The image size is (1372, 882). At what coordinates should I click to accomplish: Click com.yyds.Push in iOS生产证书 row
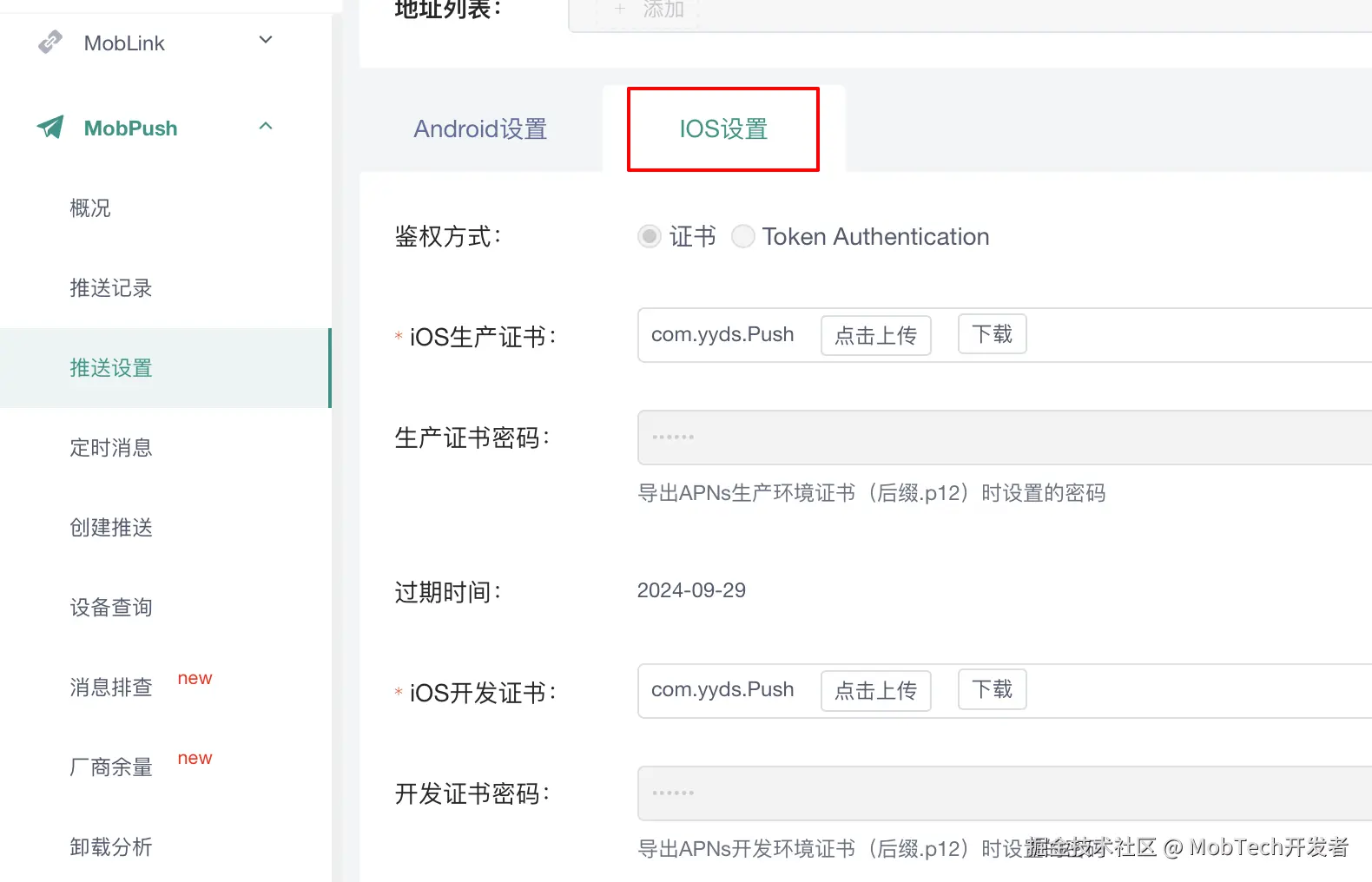722,335
